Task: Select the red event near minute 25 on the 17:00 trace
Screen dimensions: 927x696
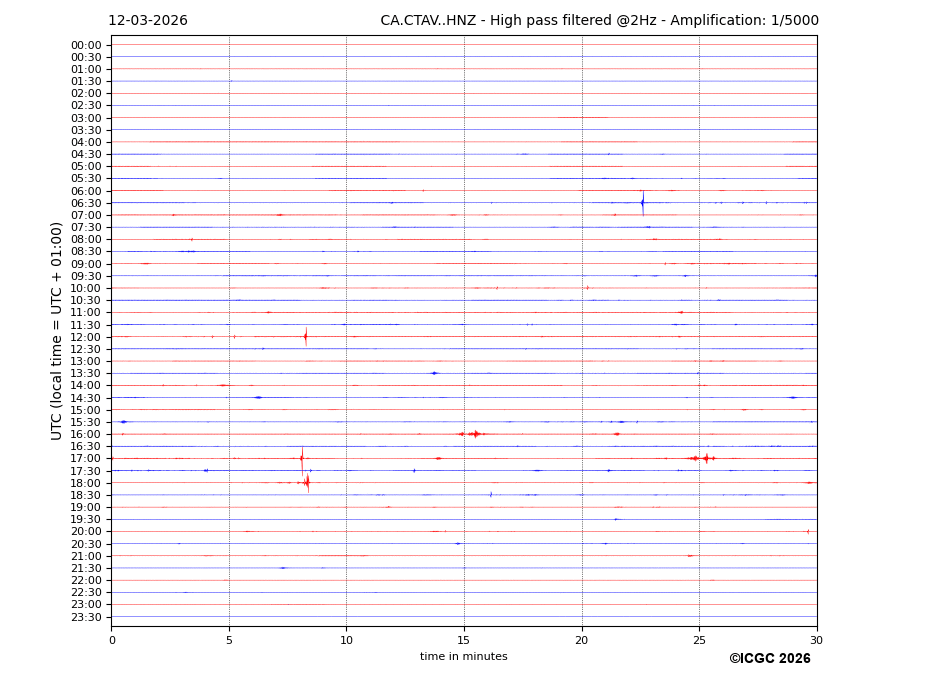Action: [x=705, y=458]
